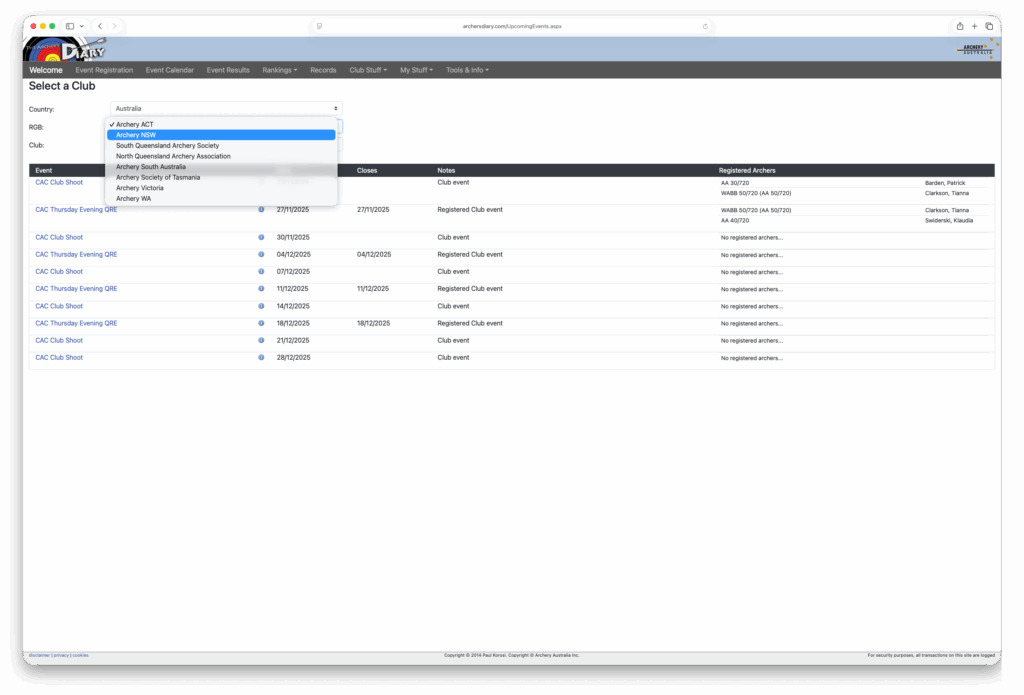The width and height of the screenshot is (1024, 695).
Task: Reload the page with refresh icon
Action: tap(705, 26)
